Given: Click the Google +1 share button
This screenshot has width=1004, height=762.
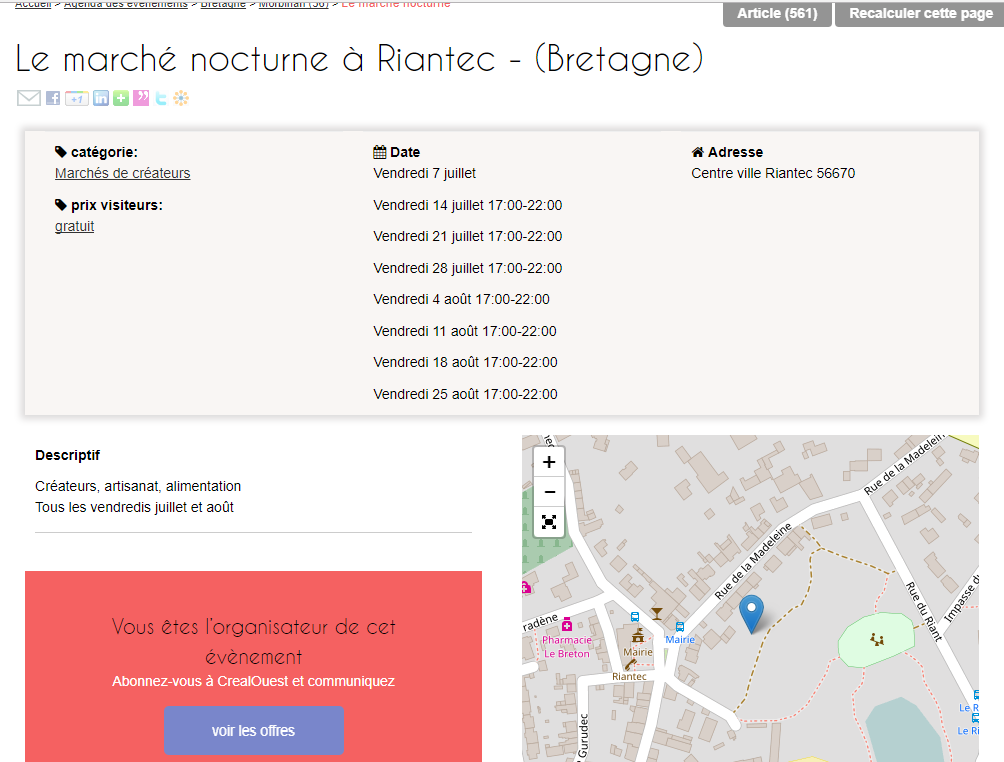Looking at the screenshot, I should tap(77, 98).
